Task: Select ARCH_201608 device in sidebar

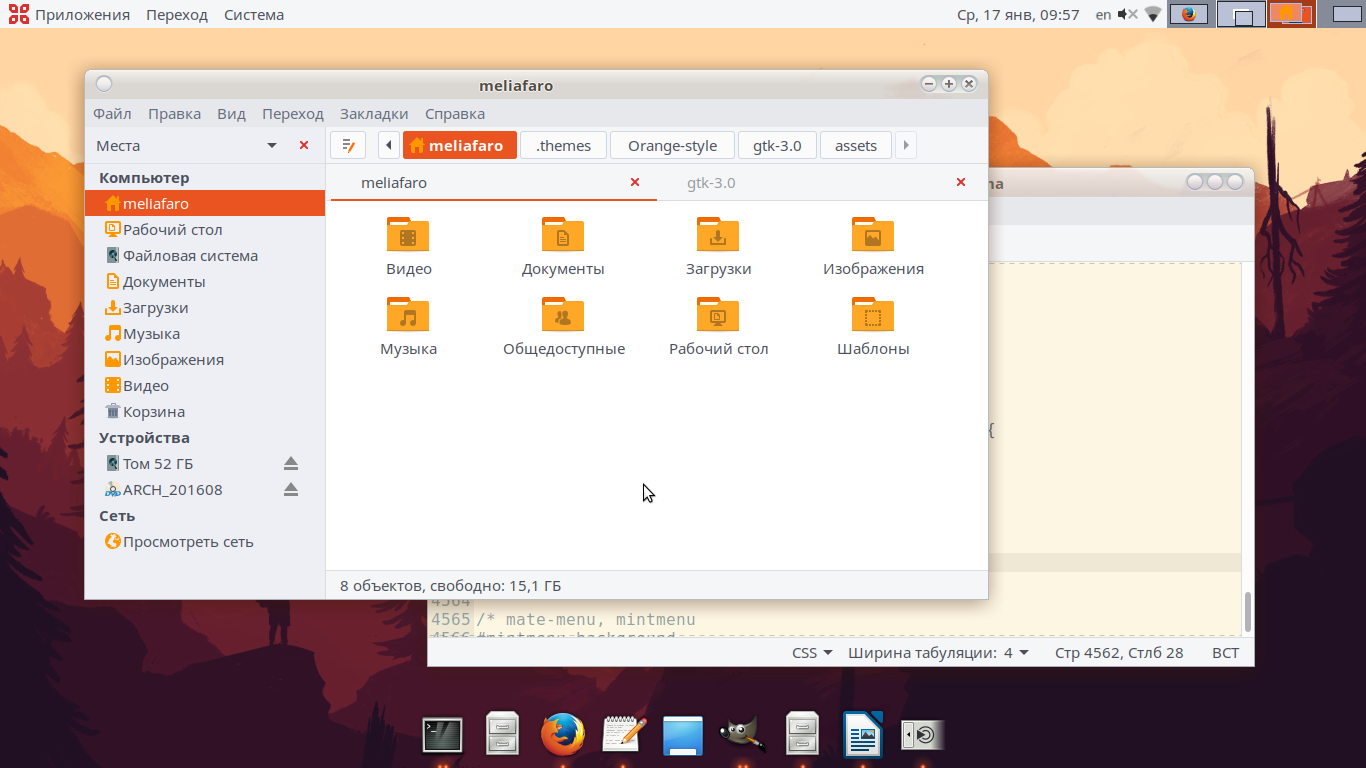Action: [x=205, y=490]
